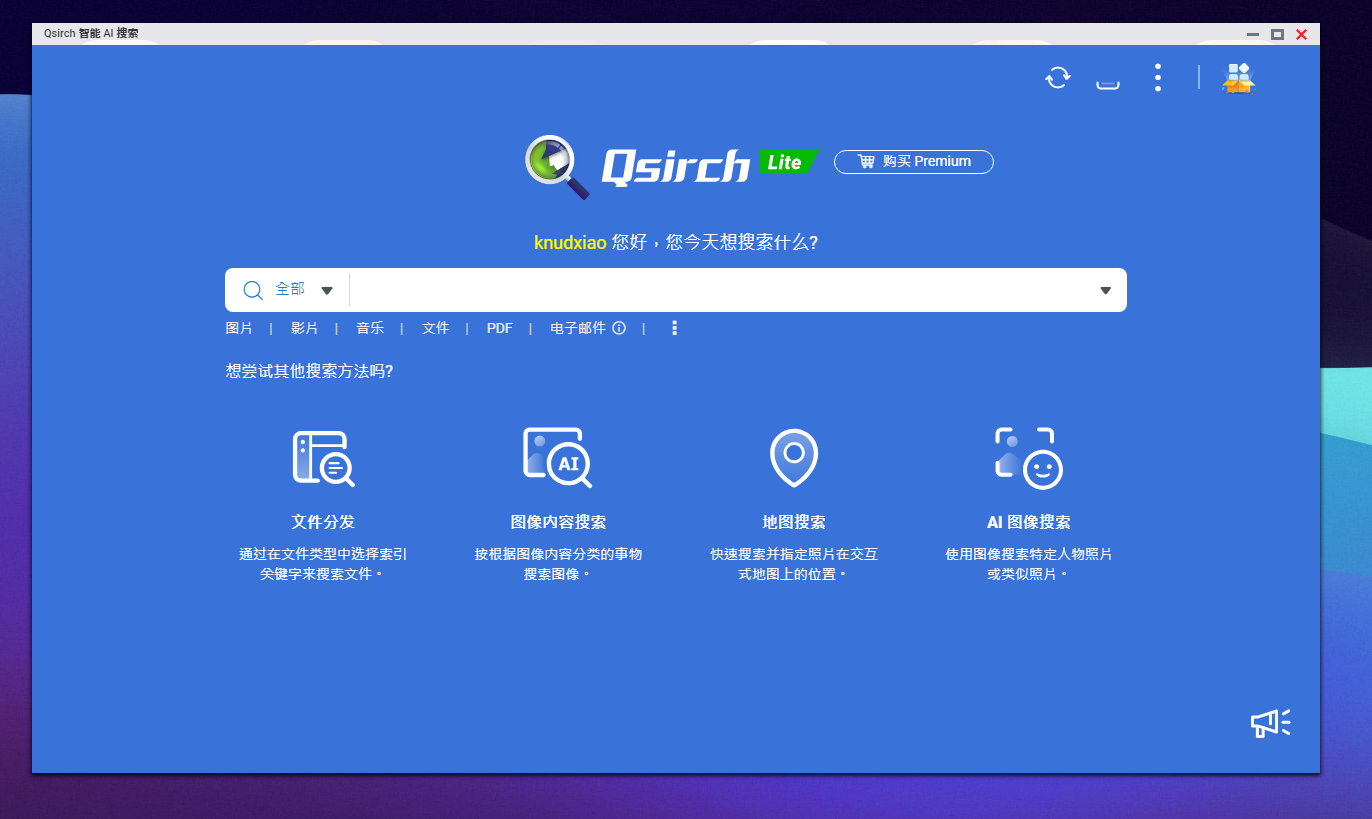Click the announcement megaphone icon
1372x819 pixels.
click(1271, 724)
